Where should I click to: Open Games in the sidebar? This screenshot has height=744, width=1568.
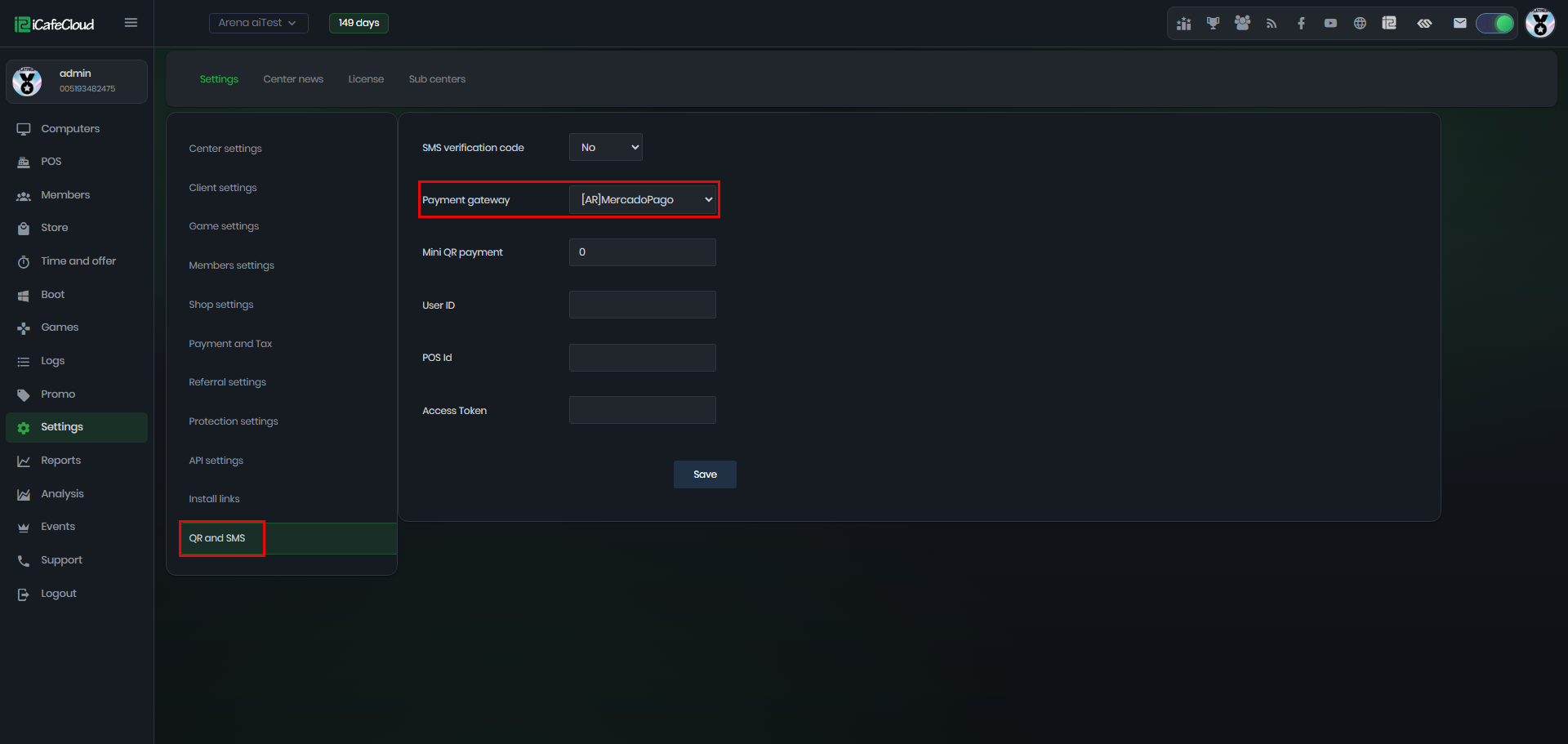[x=77, y=327]
